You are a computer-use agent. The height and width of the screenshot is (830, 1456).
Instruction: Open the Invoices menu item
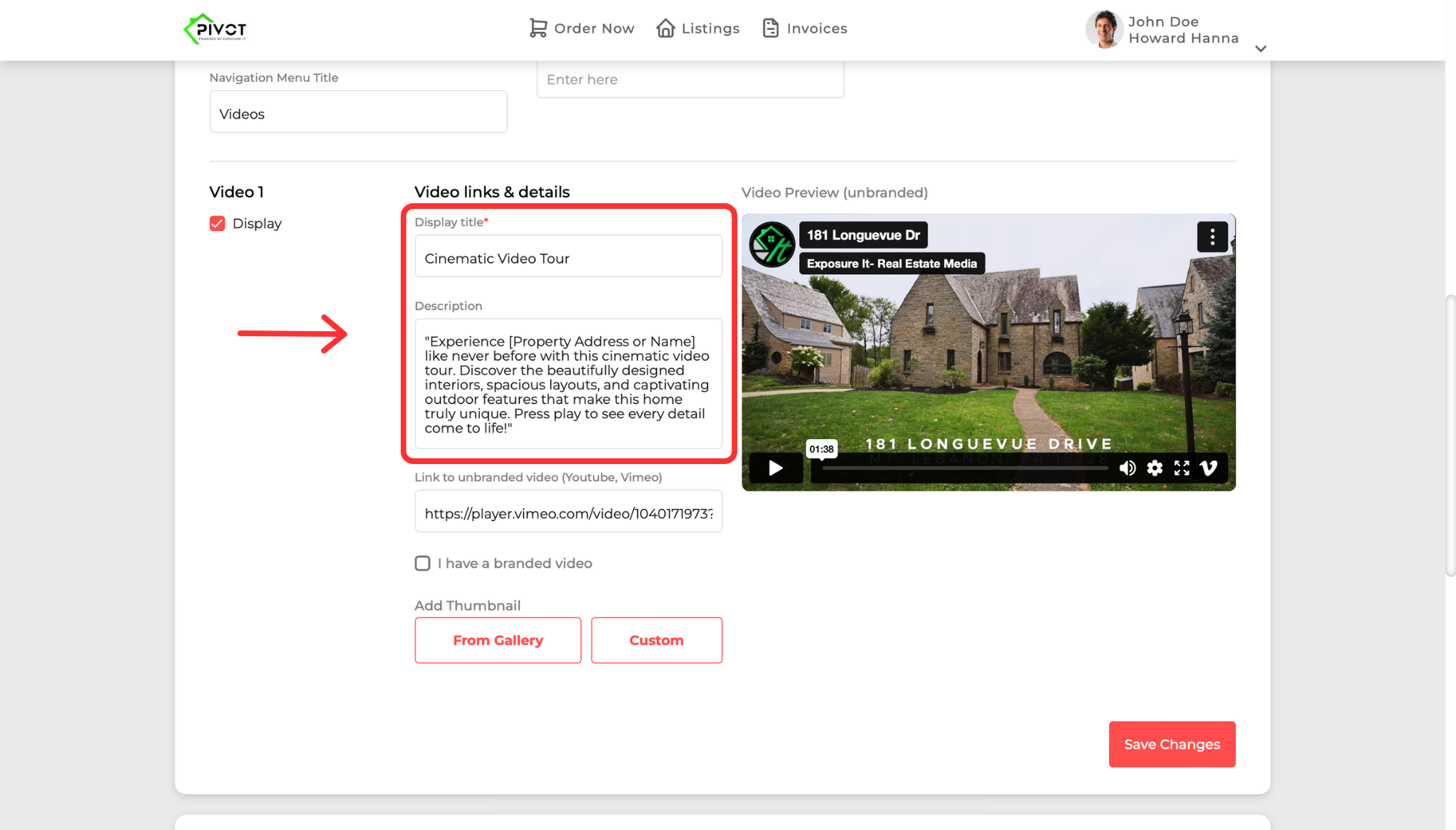pos(817,28)
